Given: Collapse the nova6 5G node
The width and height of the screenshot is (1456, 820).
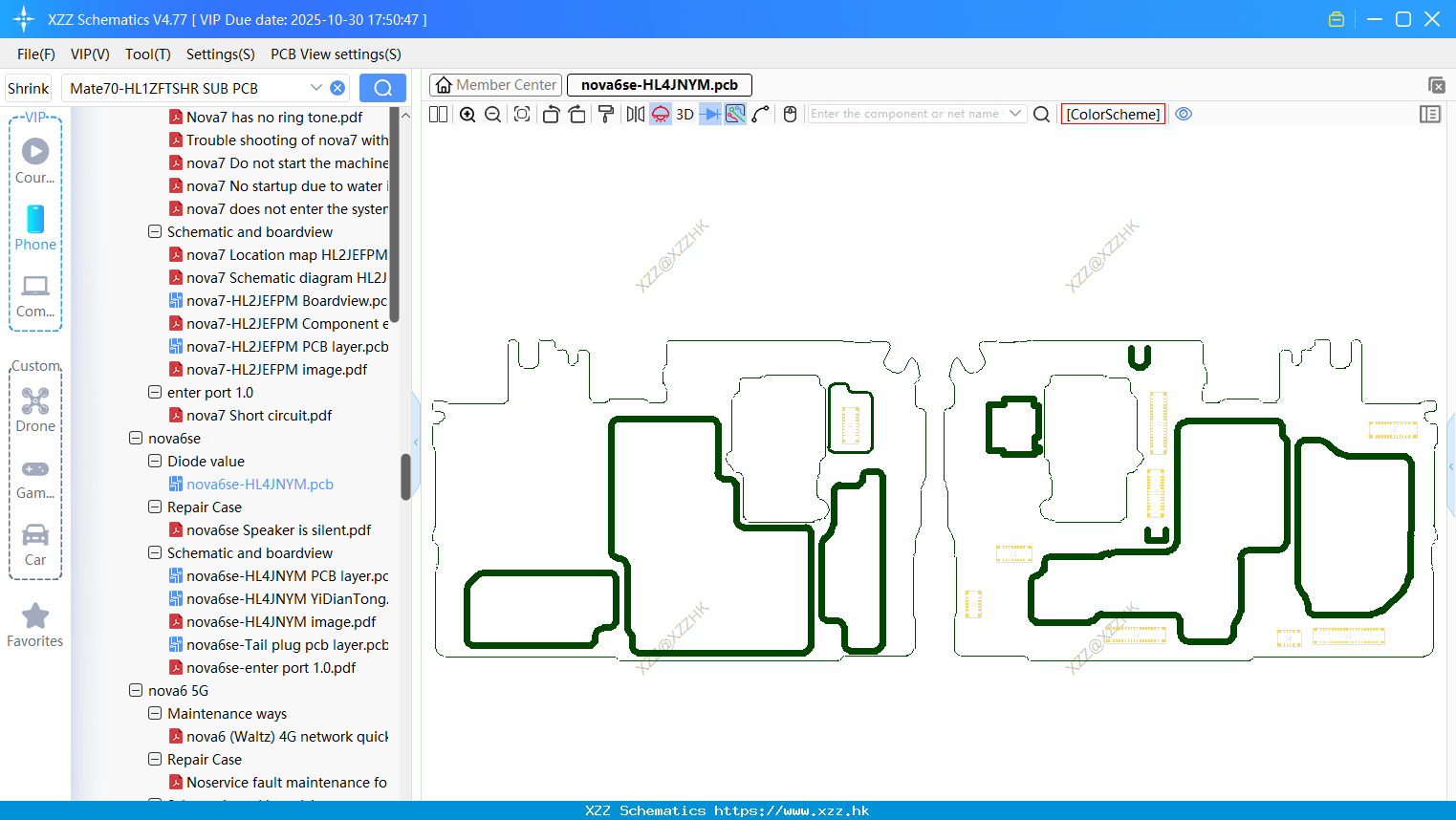Looking at the screenshot, I should [x=136, y=690].
